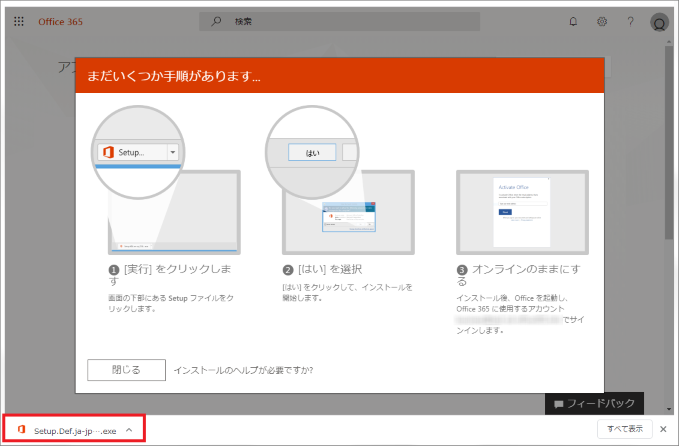This screenshot has width=679, height=446.
Task: Click the 閉じる button
Action: click(126, 370)
